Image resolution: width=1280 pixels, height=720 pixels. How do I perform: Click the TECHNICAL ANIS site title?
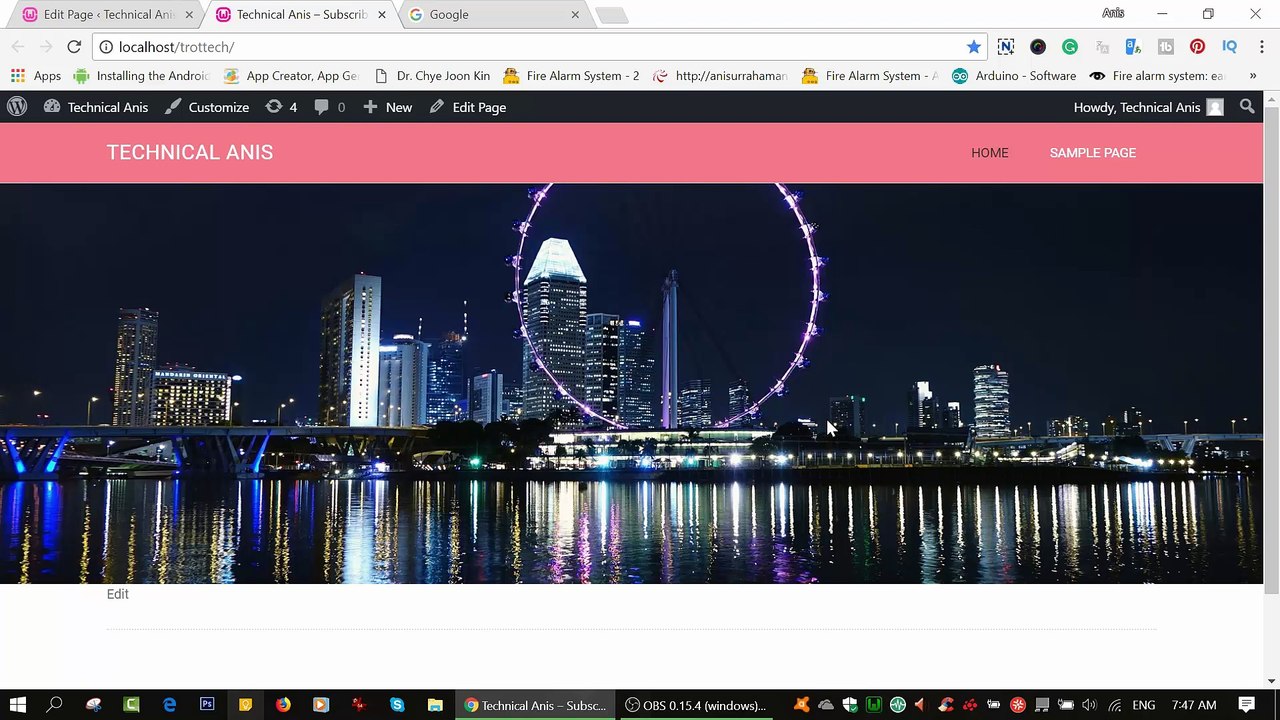tap(190, 152)
